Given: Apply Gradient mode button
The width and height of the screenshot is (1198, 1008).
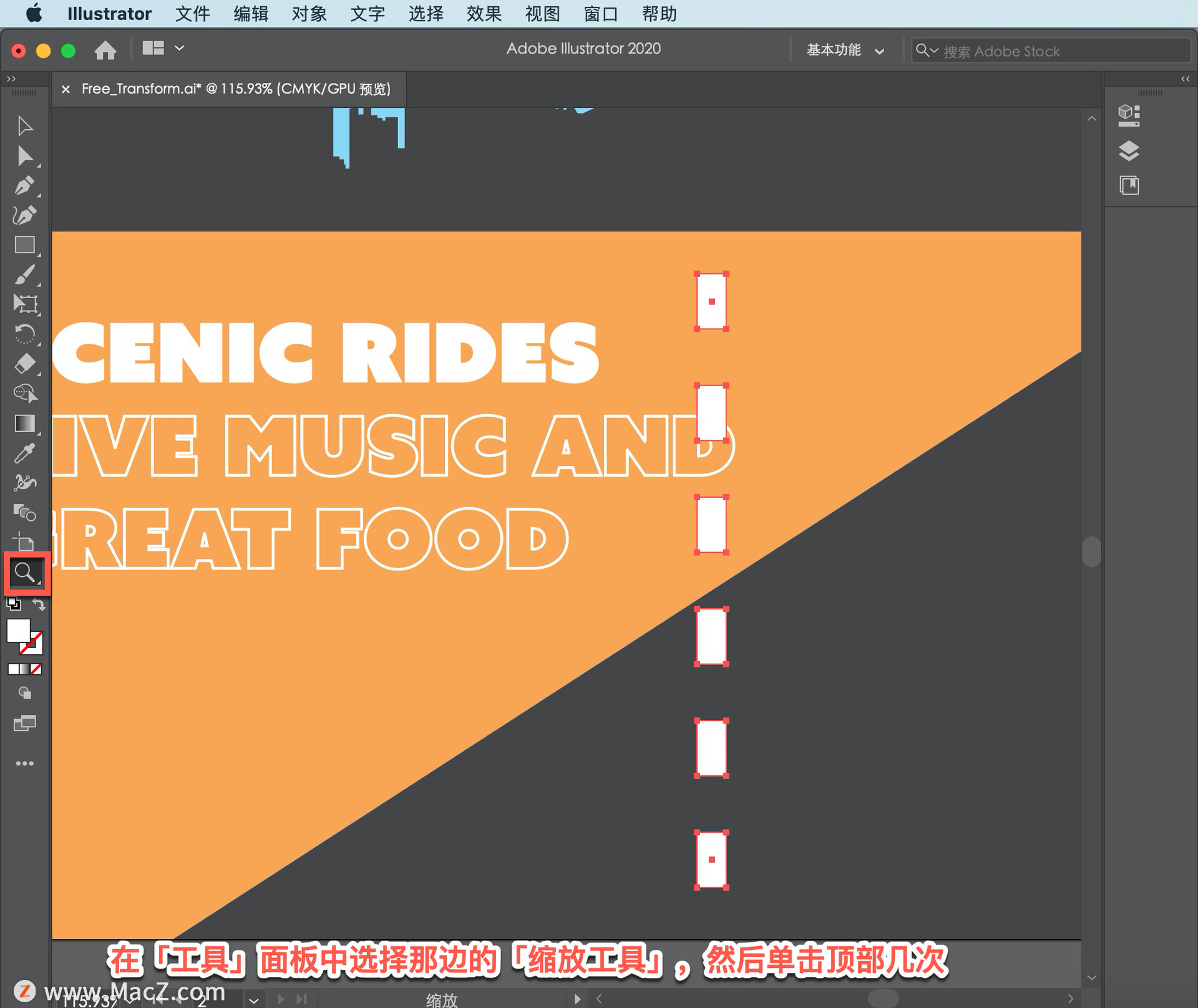Looking at the screenshot, I should coord(25,669).
